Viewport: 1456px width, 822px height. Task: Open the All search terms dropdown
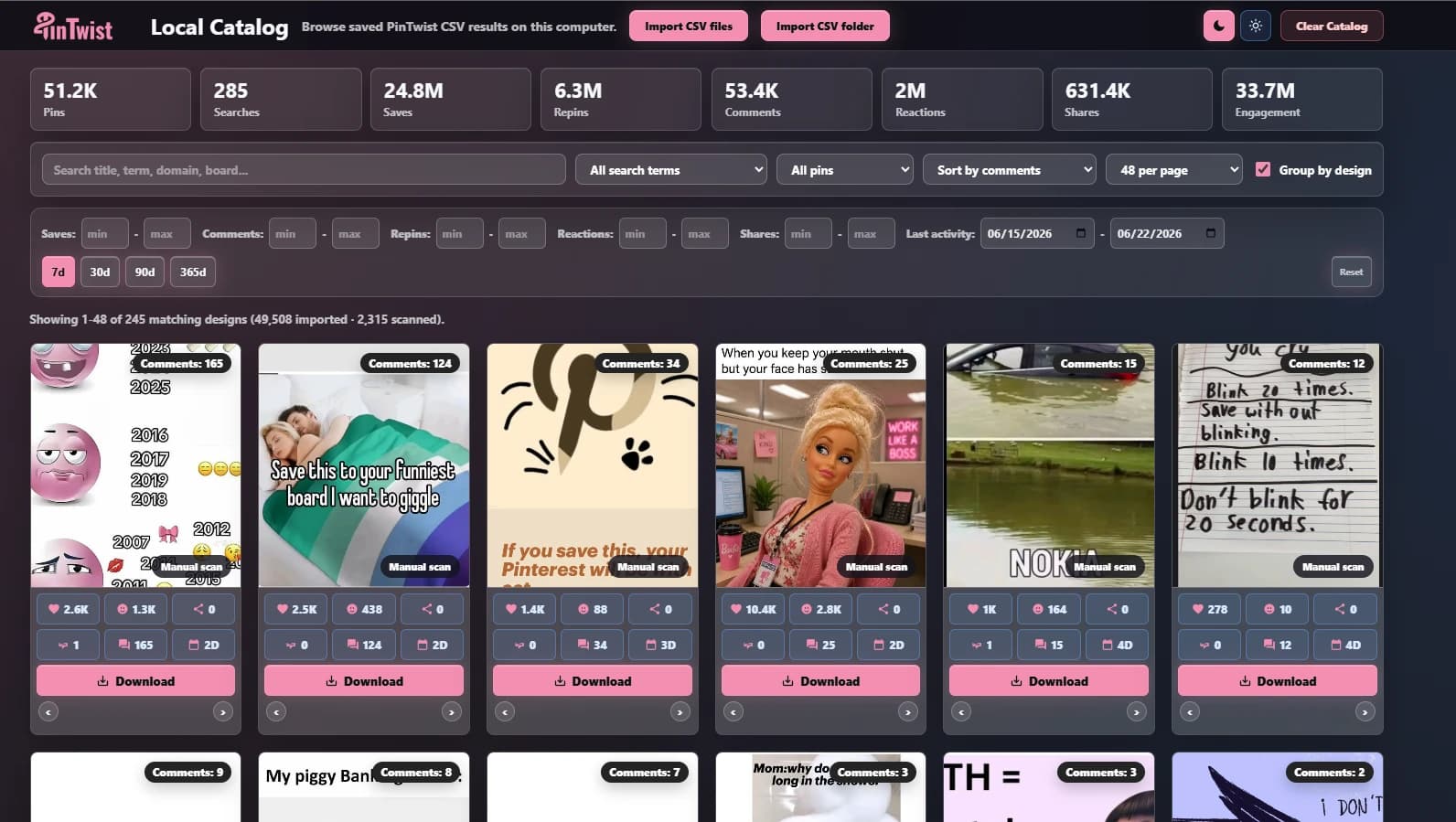(670, 169)
